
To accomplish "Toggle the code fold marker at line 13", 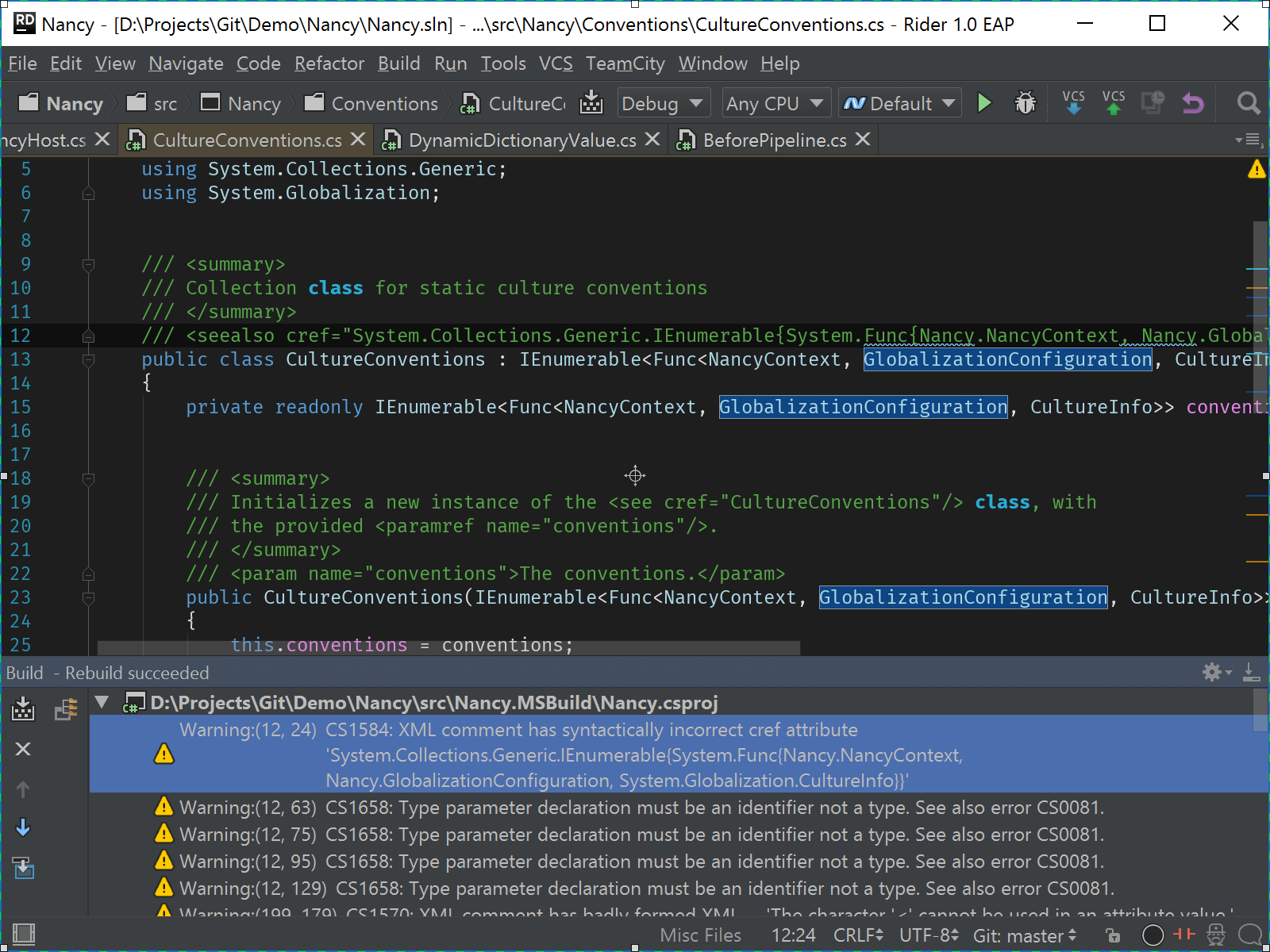I will [88, 359].
